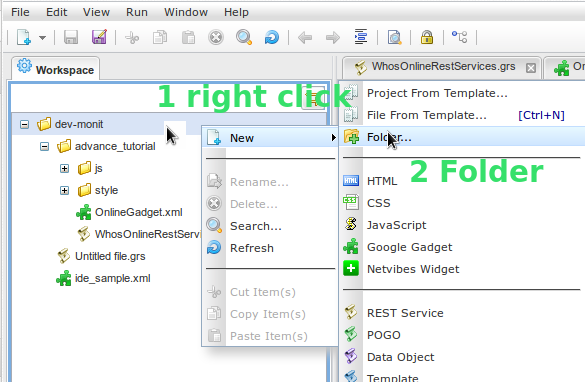Create new REST Service from submenu
This screenshot has width=585, height=382.
(463, 313)
